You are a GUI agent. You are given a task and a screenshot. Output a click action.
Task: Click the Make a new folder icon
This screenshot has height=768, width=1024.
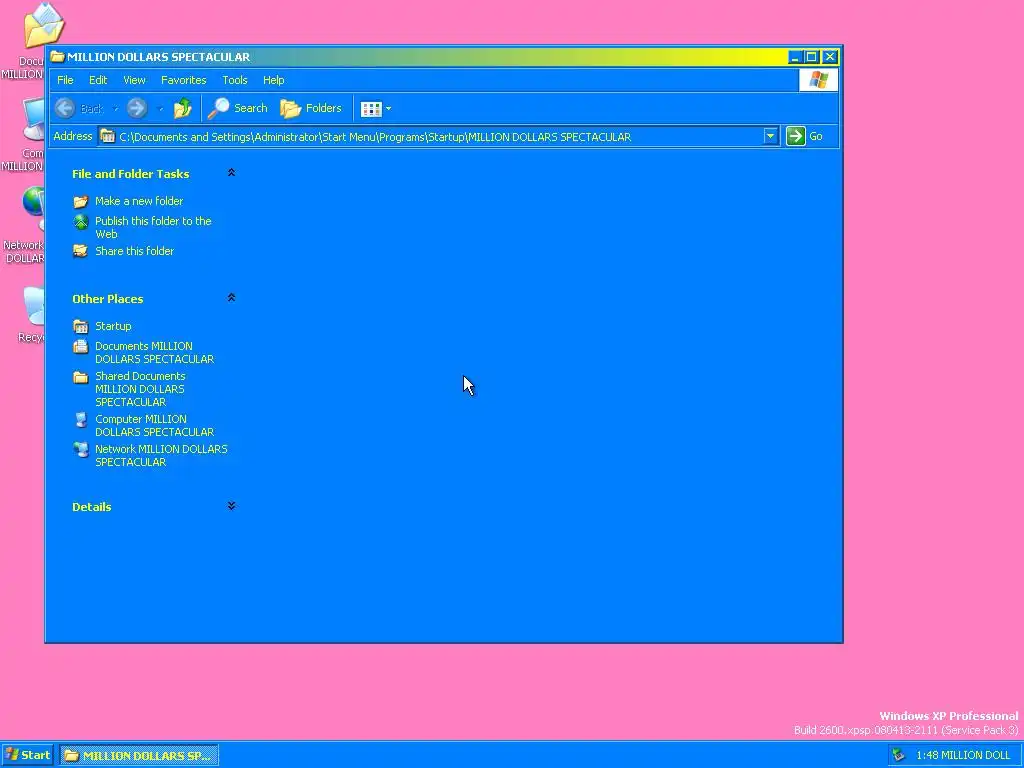80,201
